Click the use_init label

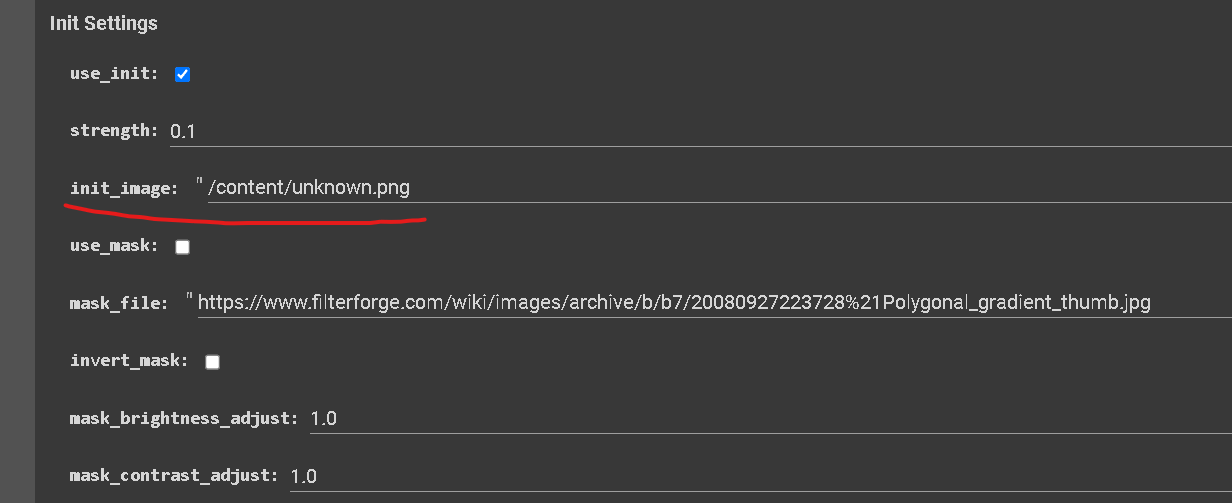pyautogui.click(x=114, y=74)
